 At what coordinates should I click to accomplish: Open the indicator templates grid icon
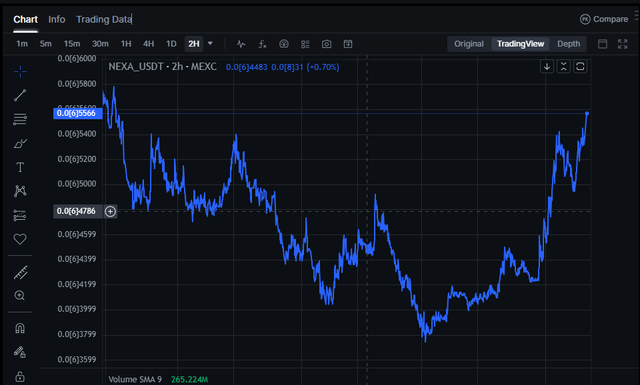click(x=305, y=44)
